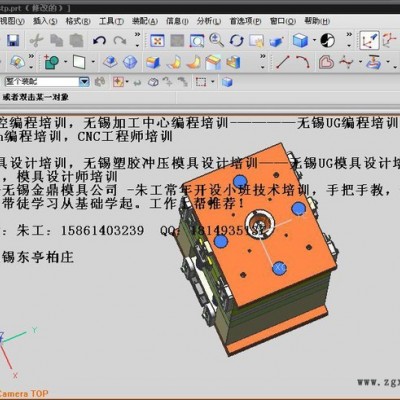Click the central sprue bushing on the mold

[x=260, y=224]
